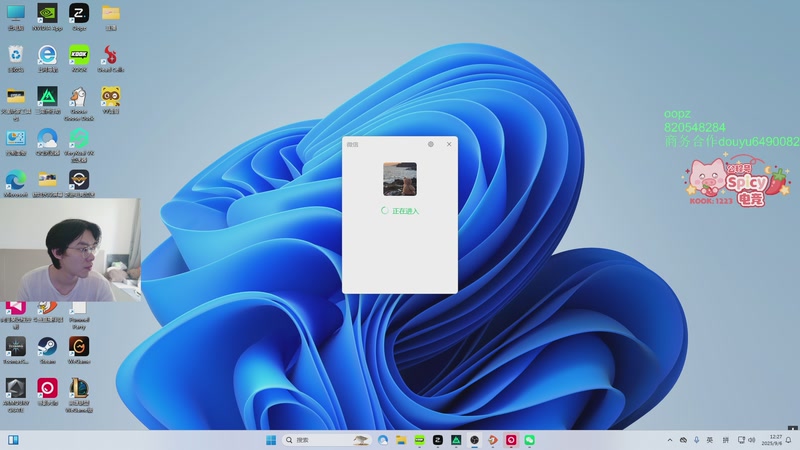
Task: Click the WeChat profile avatar picture
Action: 400,179
